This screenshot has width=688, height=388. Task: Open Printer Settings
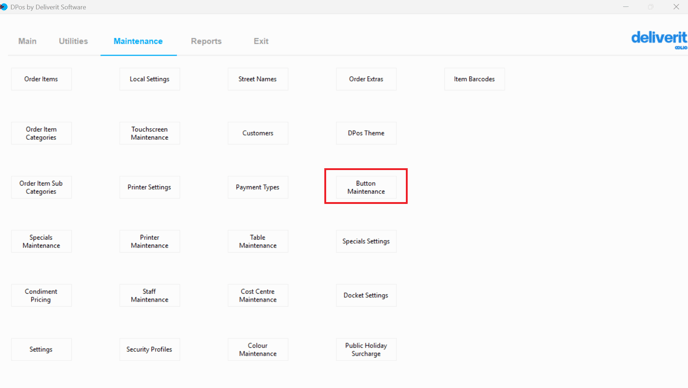pyautogui.click(x=150, y=187)
